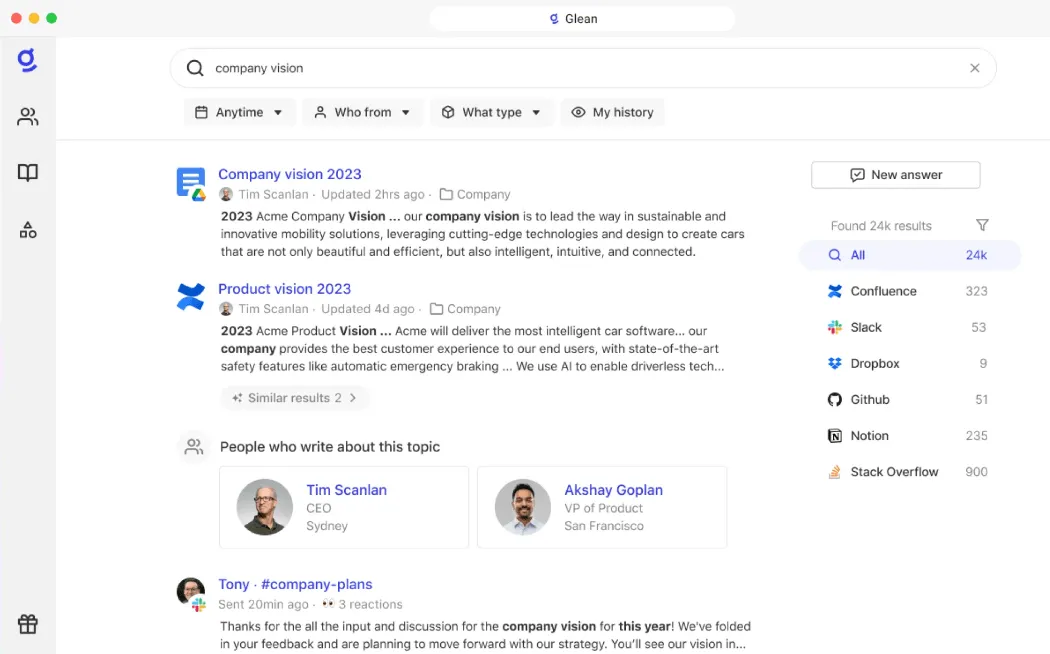1050x654 pixels.
Task: Click Tim Scanlan avatar under Company vision 2023
Action: pyautogui.click(x=226, y=194)
